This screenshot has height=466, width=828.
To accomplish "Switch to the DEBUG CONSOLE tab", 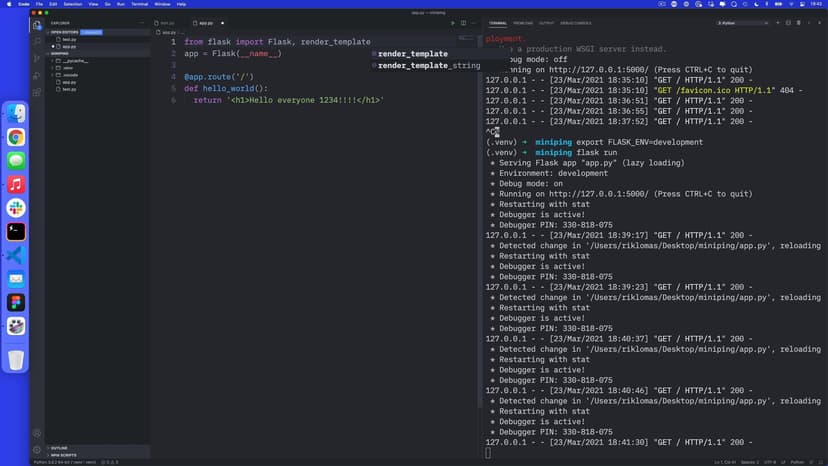I will pos(574,22).
